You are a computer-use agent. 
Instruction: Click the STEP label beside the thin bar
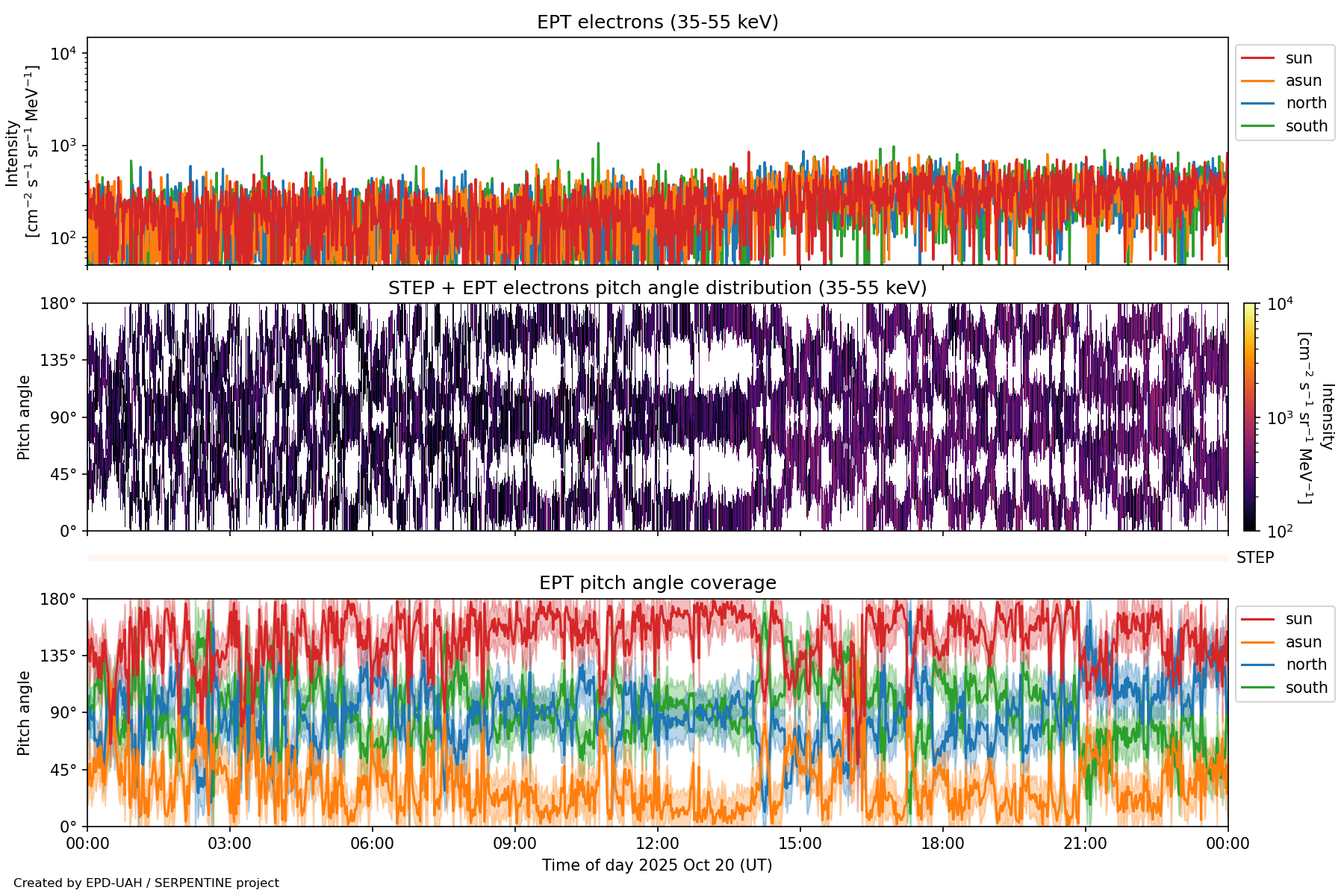1254,558
